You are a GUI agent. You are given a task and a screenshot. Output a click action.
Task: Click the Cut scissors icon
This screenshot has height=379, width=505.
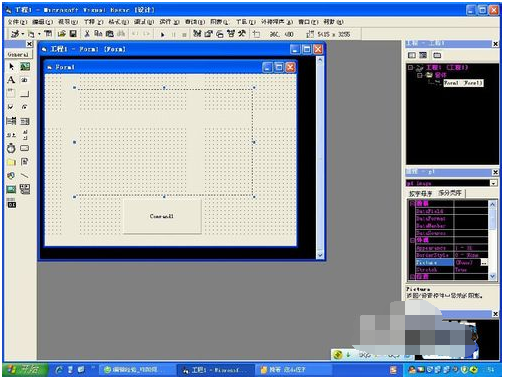[87, 33]
